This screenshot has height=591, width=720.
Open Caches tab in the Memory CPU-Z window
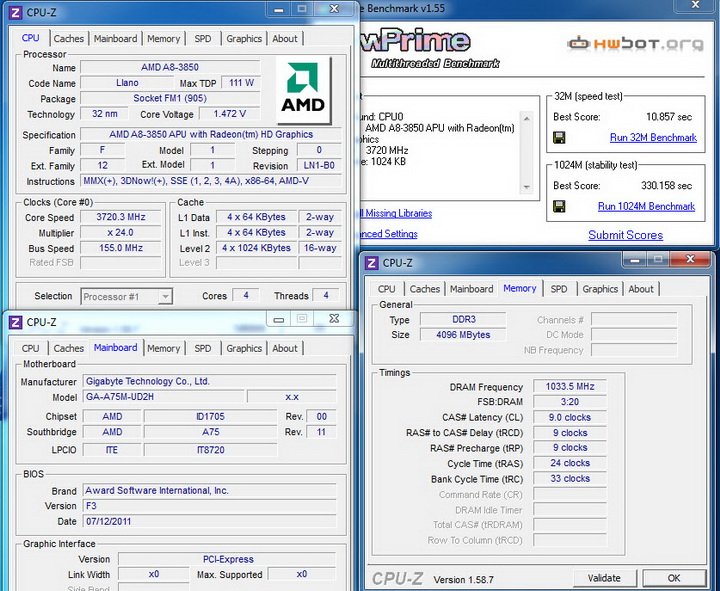[x=425, y=289]
